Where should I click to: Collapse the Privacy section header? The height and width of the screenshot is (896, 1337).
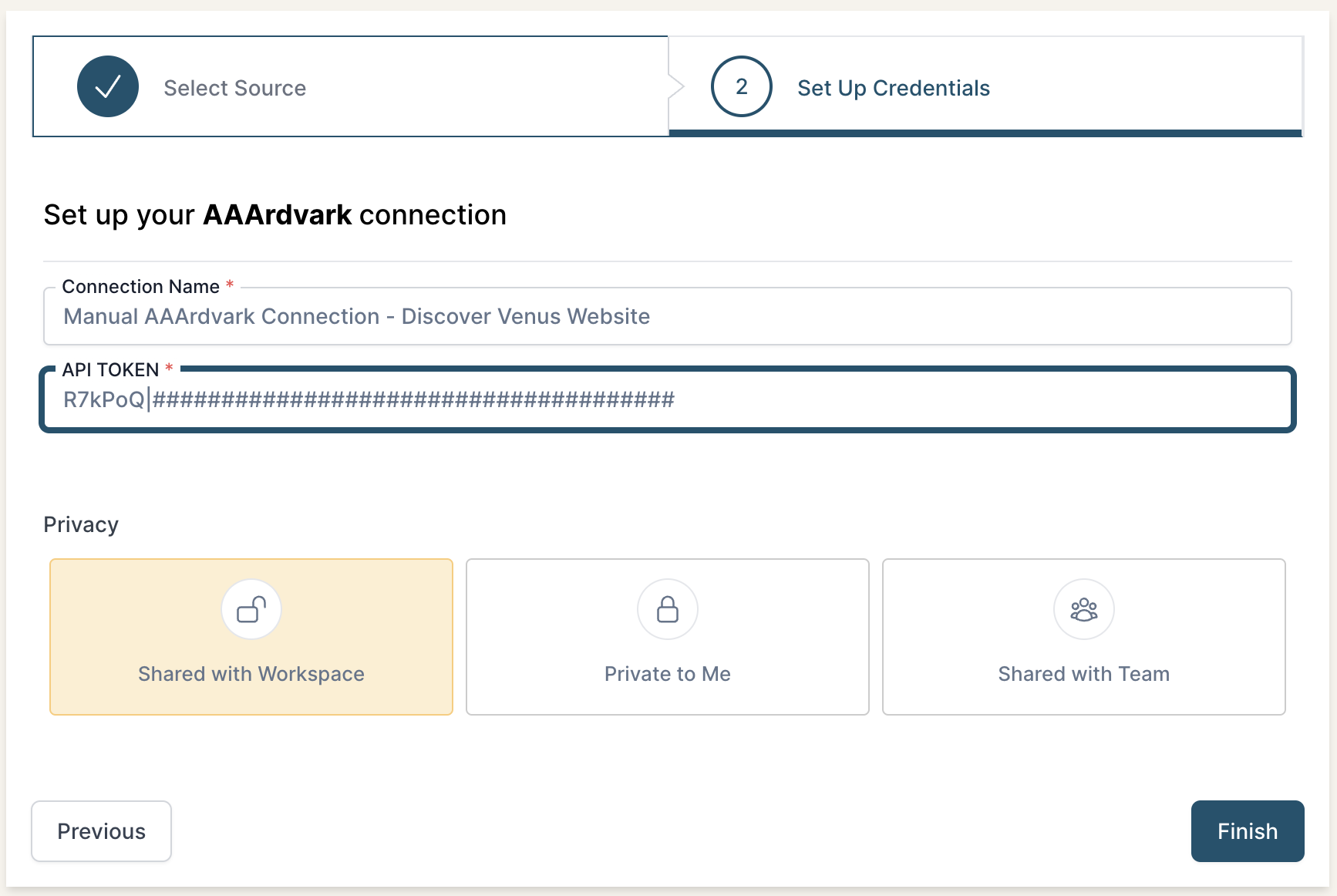pos(81,524)
